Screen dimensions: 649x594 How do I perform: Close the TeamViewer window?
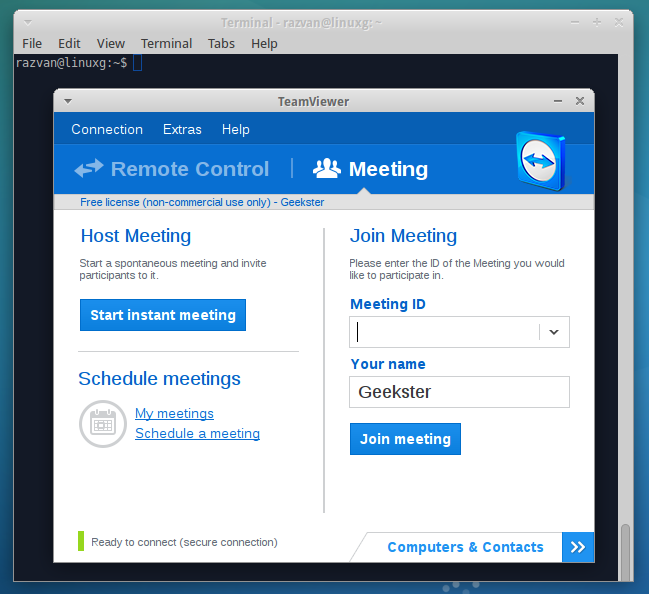(580, 101)
